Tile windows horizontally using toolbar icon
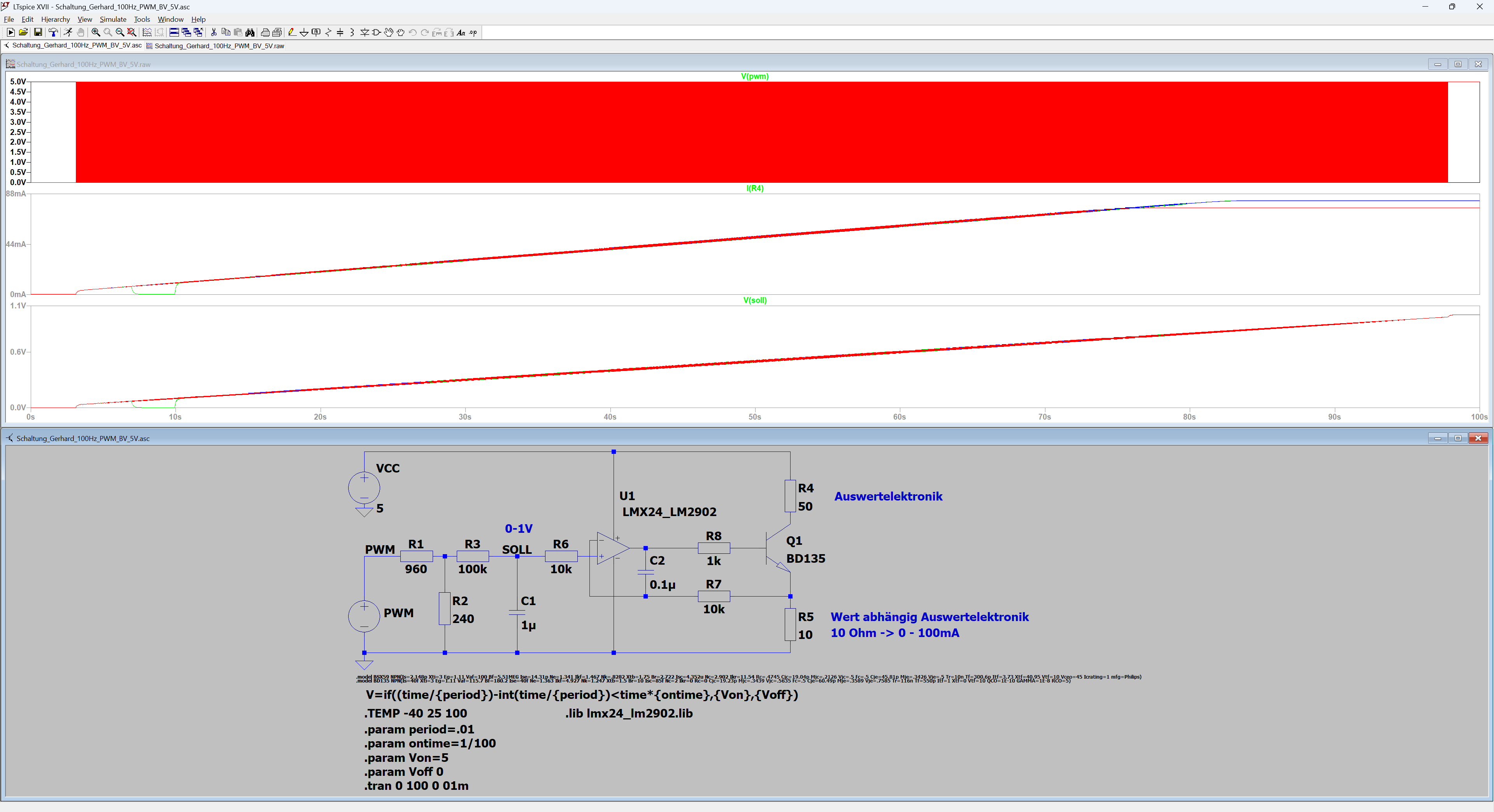The height and width of the screenshot is (812, 1494). (x=174, y=32)
